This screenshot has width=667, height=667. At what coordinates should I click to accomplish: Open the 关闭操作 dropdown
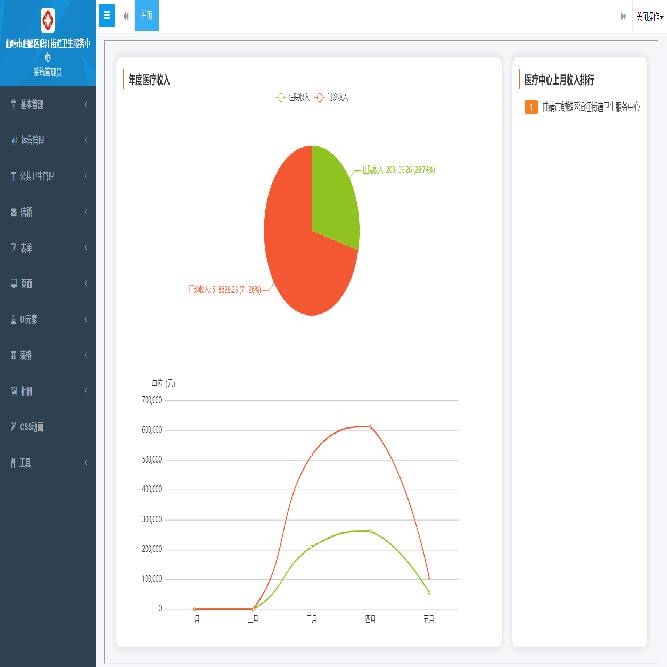649,16
